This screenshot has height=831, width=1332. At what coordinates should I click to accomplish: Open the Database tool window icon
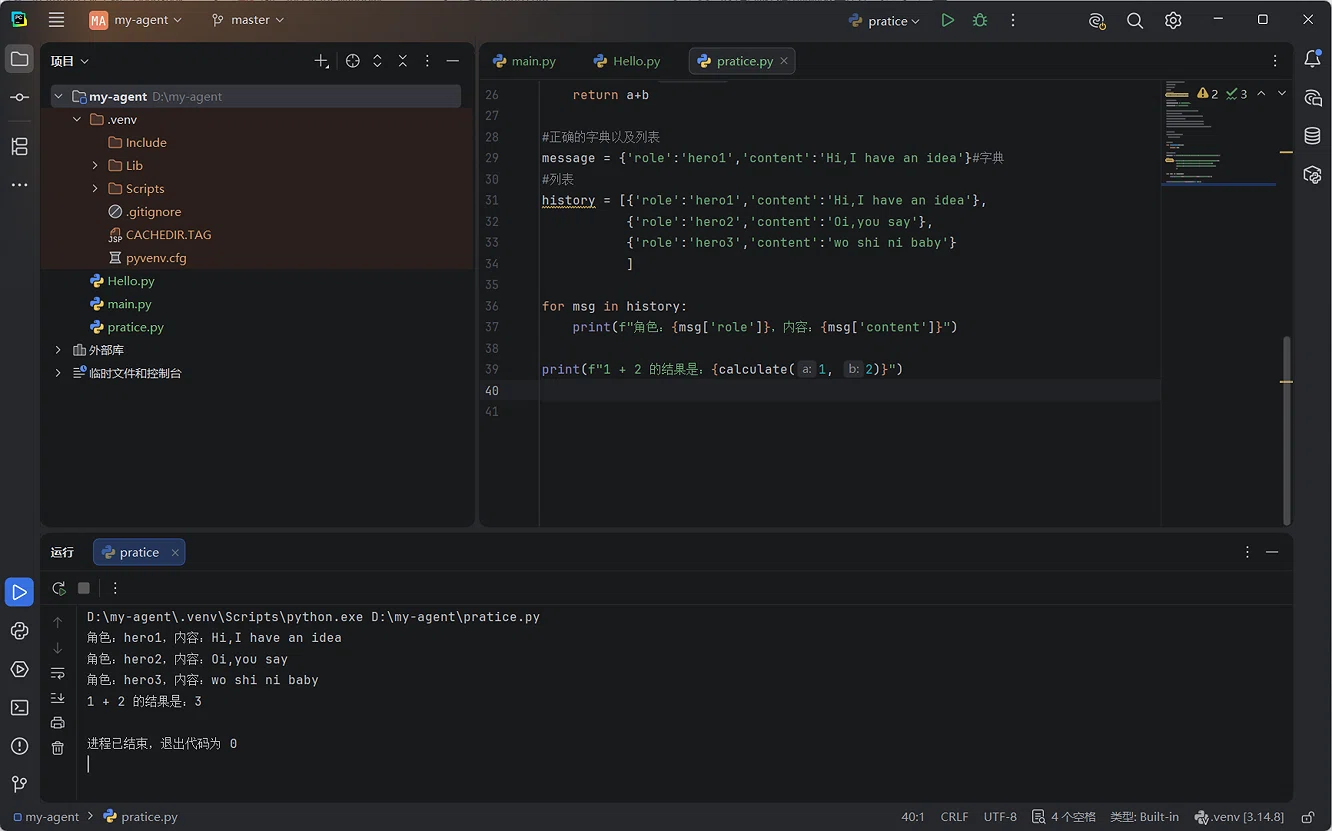(x=1312, y=135)
